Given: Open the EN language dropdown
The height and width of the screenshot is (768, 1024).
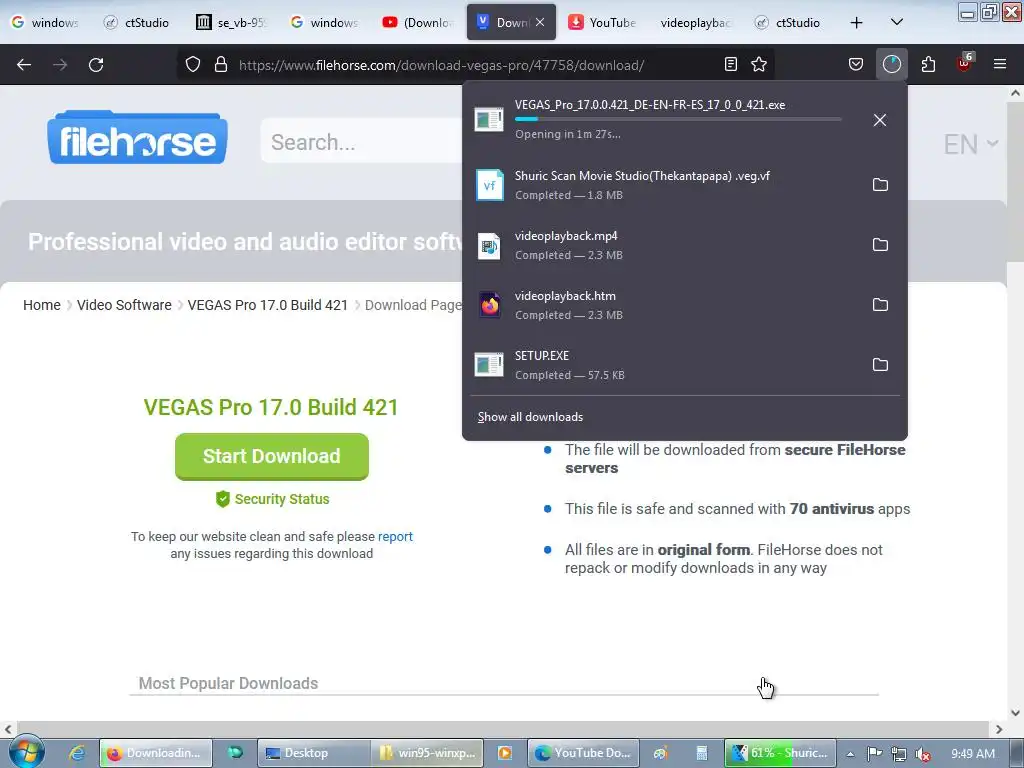Looking at the screenshot, I should point(970,144).
